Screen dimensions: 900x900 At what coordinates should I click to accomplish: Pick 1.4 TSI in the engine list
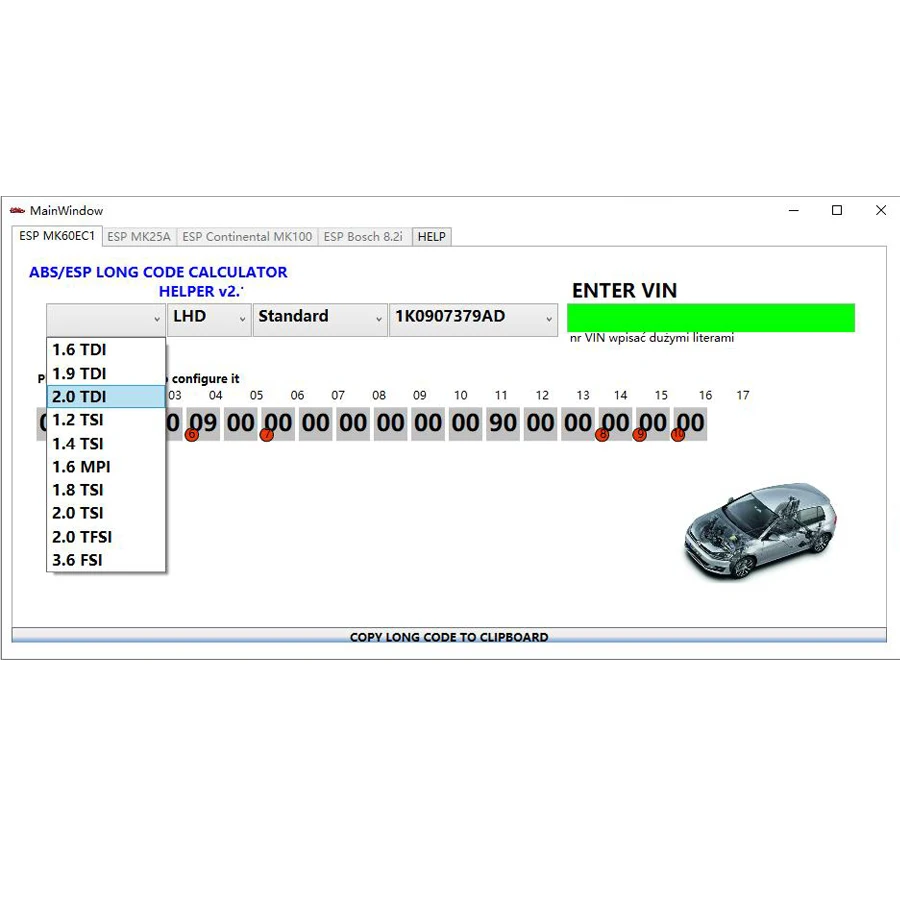[x=106, y=444]
